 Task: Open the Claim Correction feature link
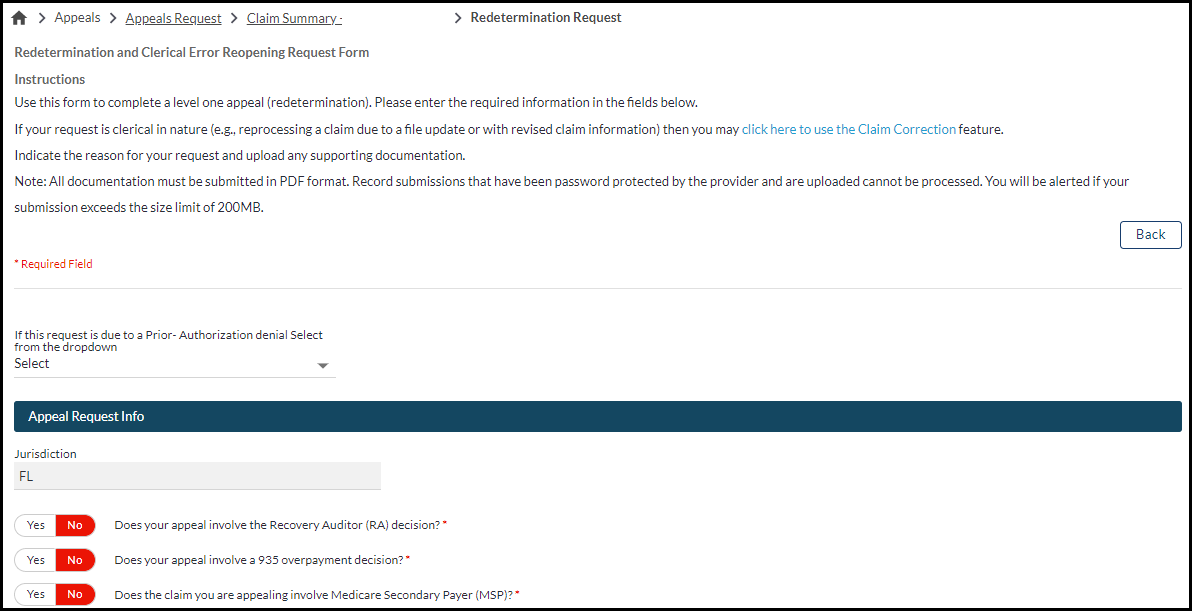[848, 129]
